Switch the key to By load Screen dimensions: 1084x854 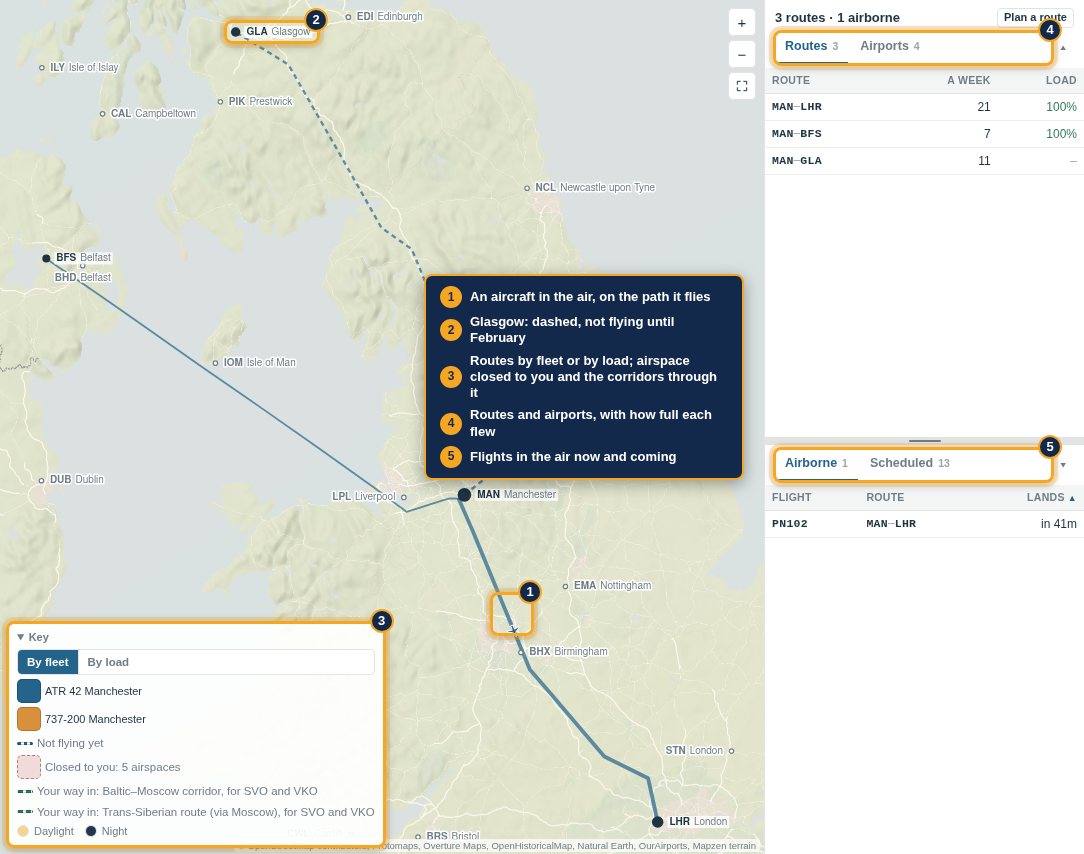click(x=108, y=662)
